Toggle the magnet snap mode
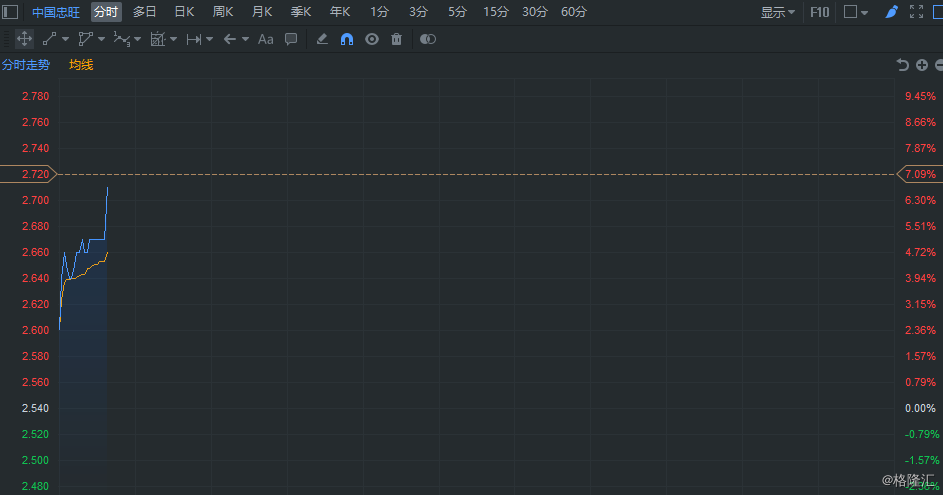943x495 pixels. click(347, 39)
